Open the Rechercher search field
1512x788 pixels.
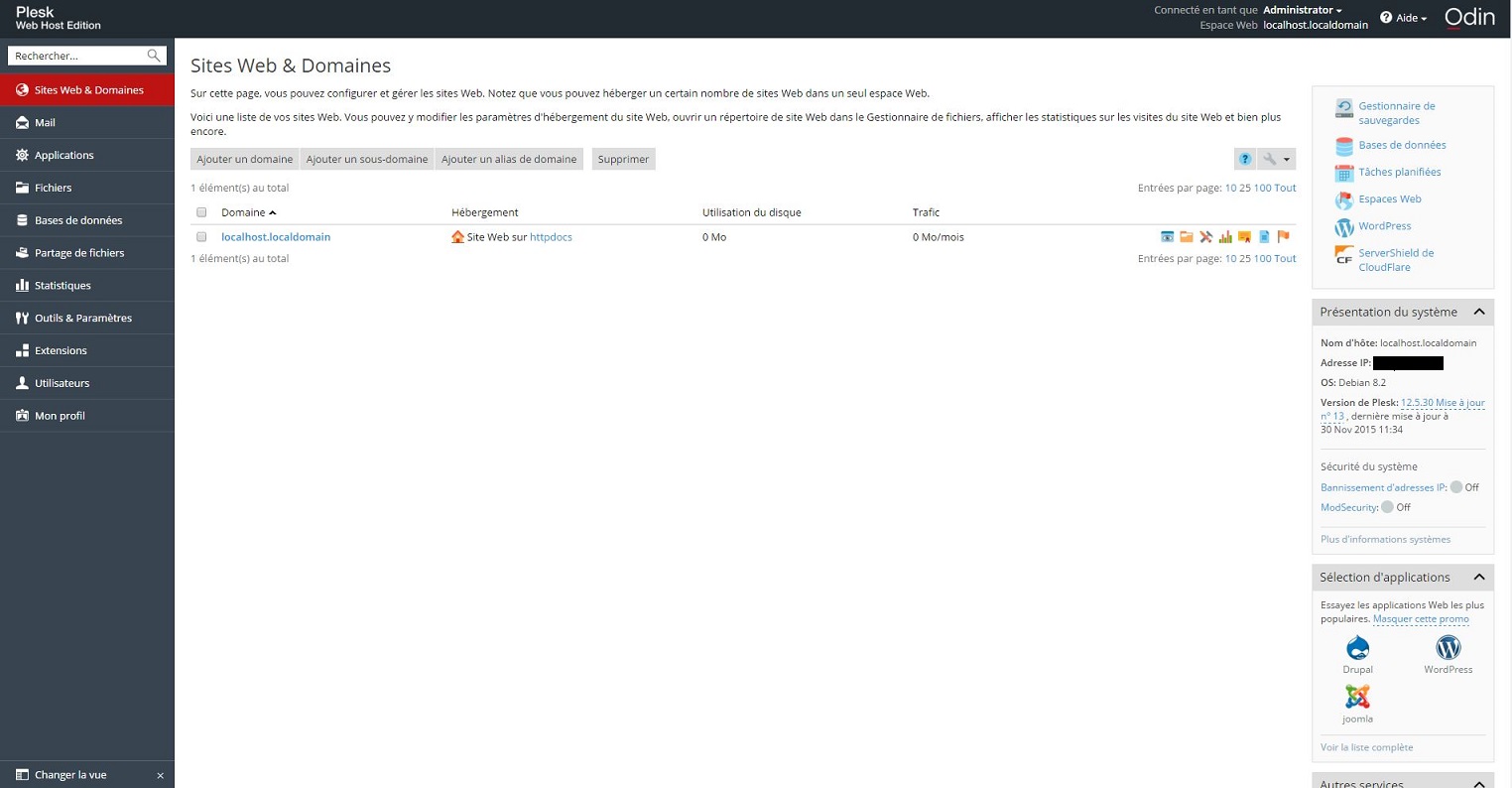tap(79, 56)
